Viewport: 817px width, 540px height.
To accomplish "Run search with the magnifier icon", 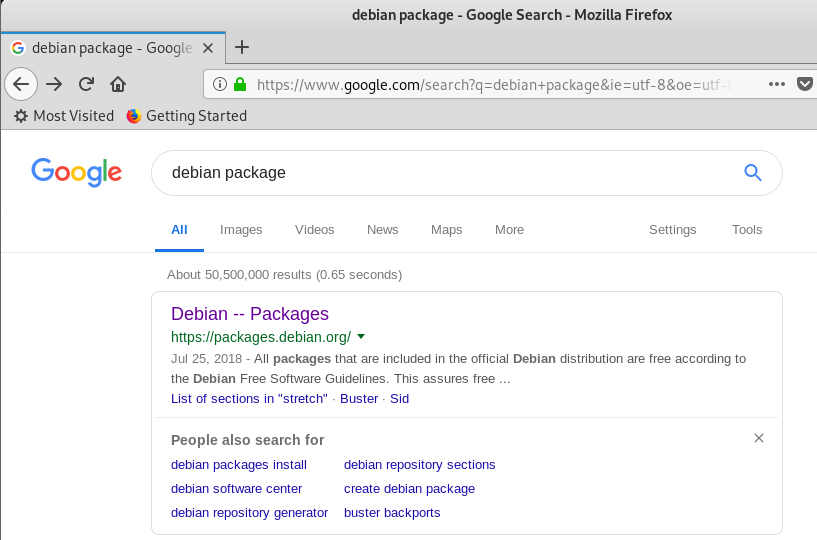I will [x=752, y=173].
